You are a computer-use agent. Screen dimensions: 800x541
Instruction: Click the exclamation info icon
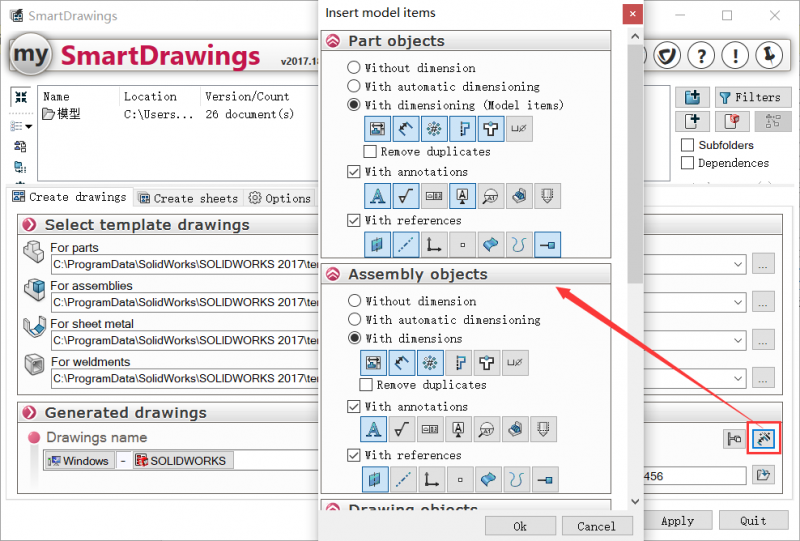coord(735,55)
